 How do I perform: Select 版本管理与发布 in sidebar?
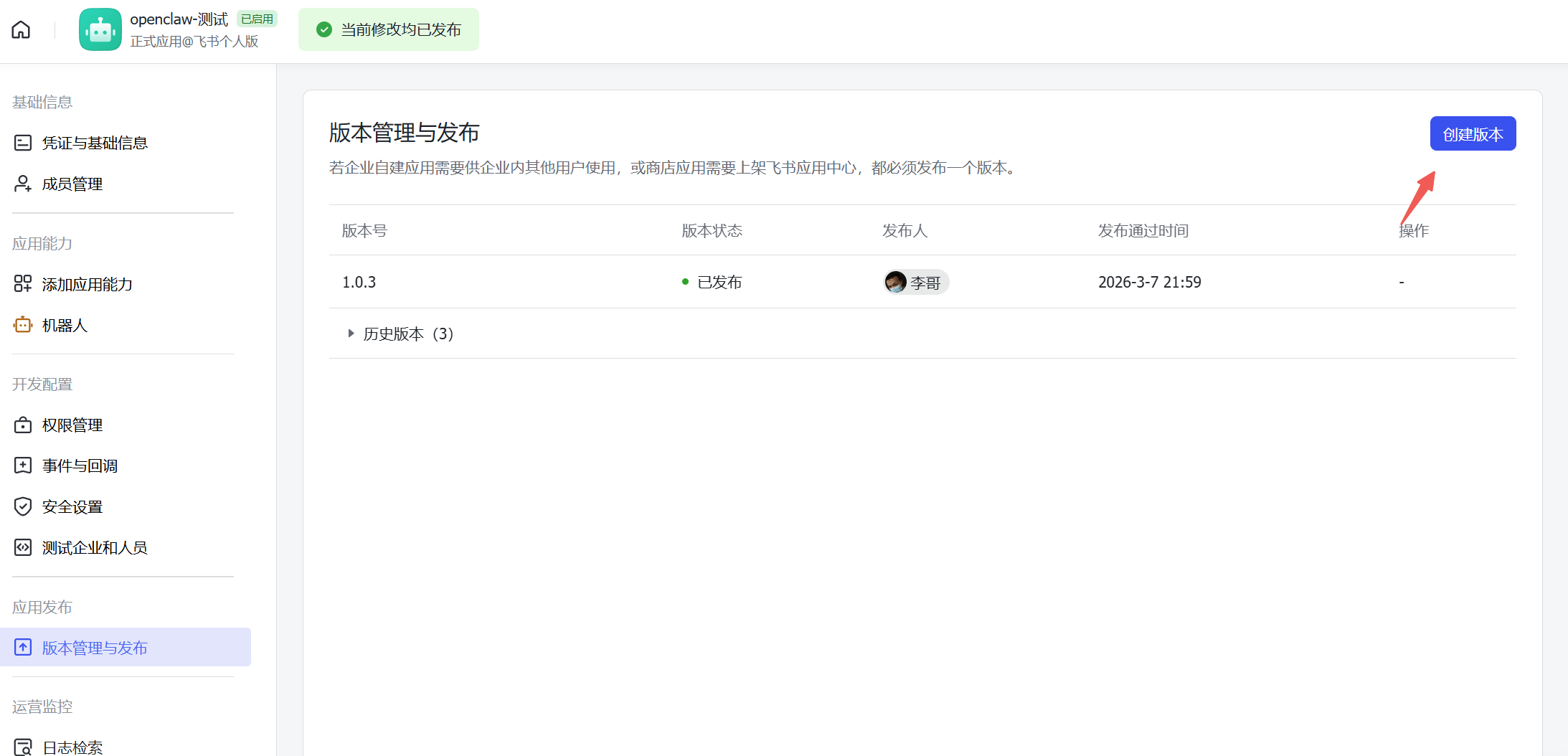click(94, 648)
